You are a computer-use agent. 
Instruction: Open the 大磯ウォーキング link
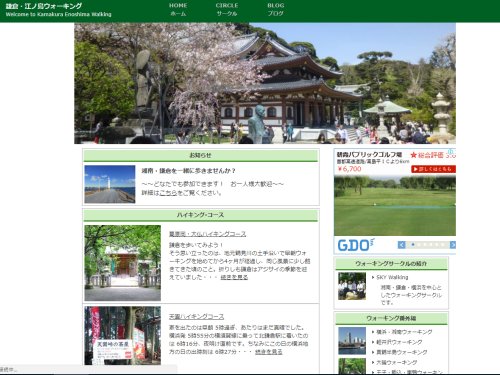pyautogui.click(x=396, y=362)
